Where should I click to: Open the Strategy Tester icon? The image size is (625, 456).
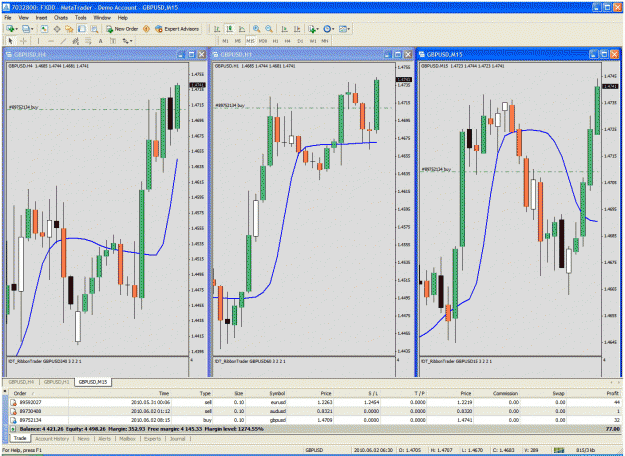click(x=94, y=29)
